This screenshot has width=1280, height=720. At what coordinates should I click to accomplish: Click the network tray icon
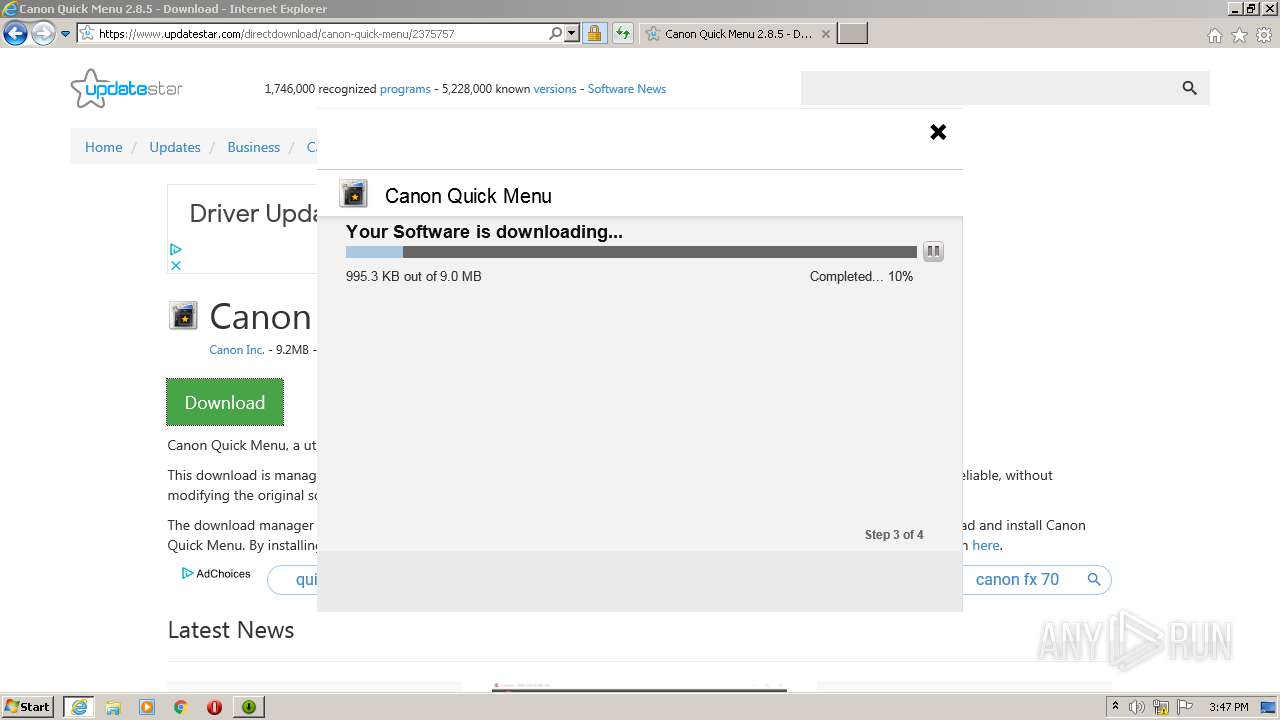(1161, 707)
